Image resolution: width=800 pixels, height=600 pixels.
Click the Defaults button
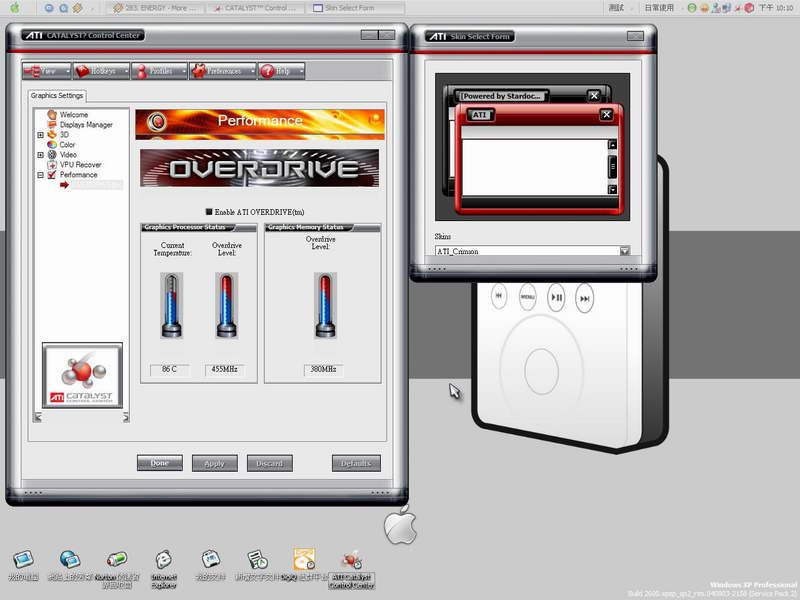coord(356,463)
